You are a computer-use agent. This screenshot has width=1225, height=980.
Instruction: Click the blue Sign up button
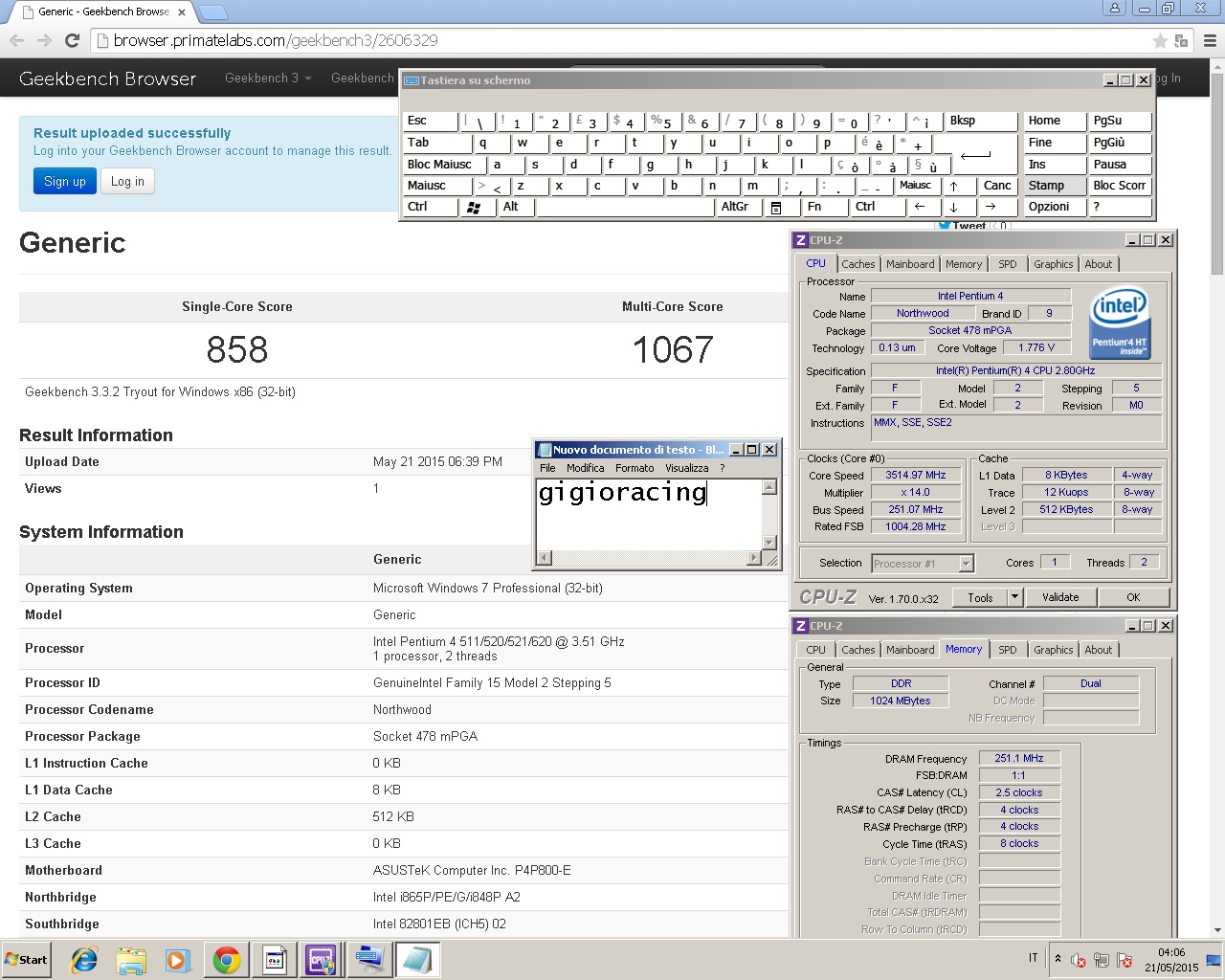[65, 181]
